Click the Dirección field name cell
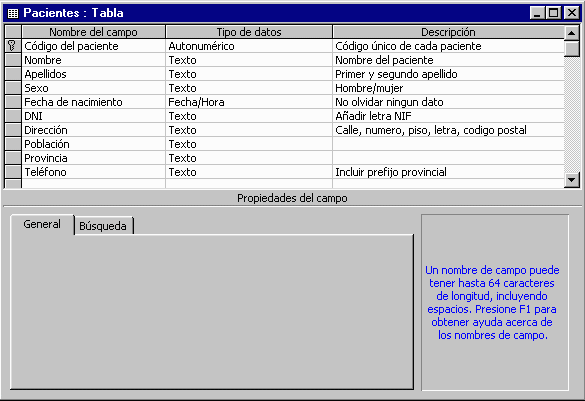 [94, 130]
